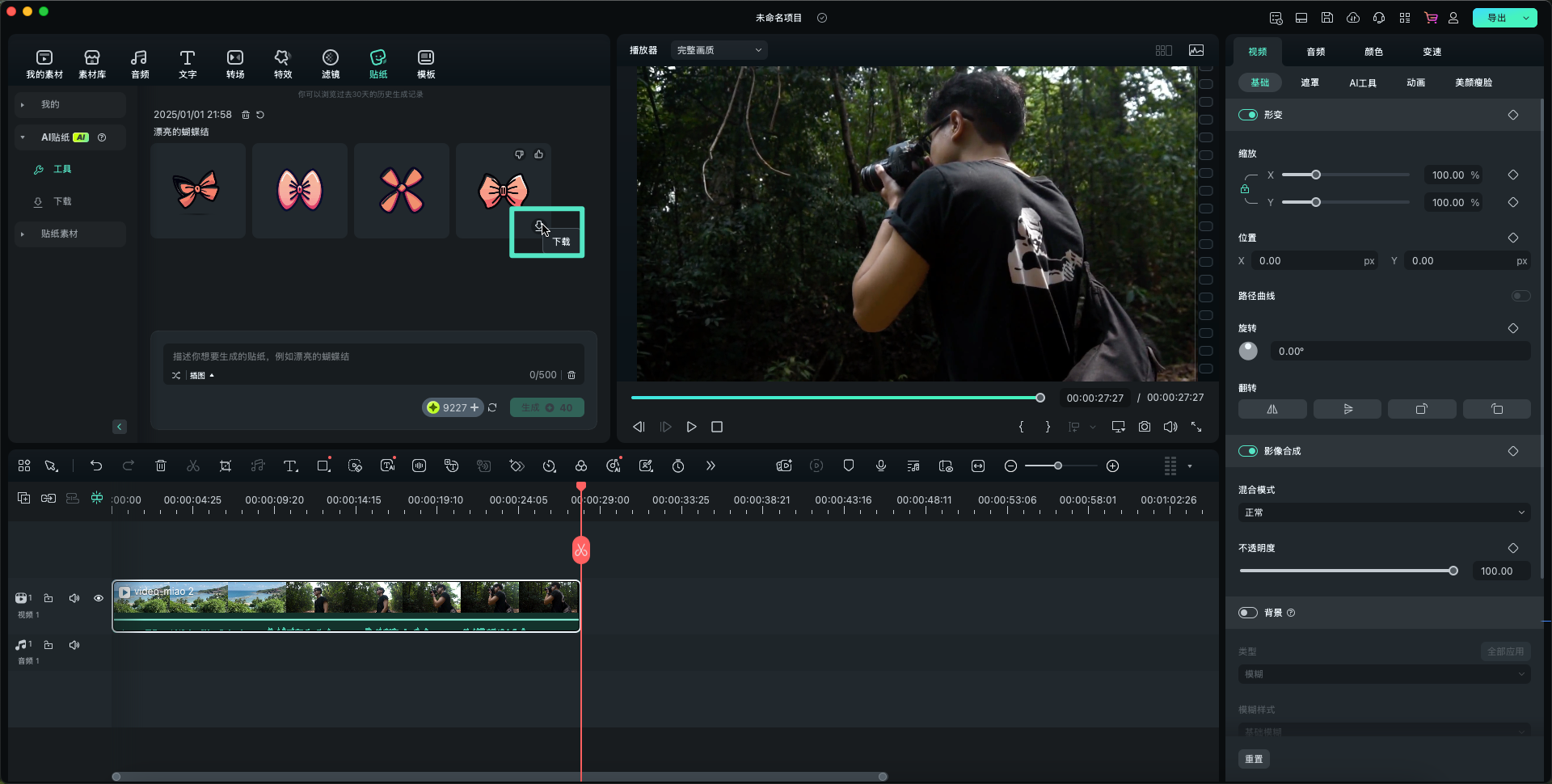The height and width of the screenshot is (784, 1552).
Task: Open the 混合模式 blend mode dropdown
Action: point(1384,512)
